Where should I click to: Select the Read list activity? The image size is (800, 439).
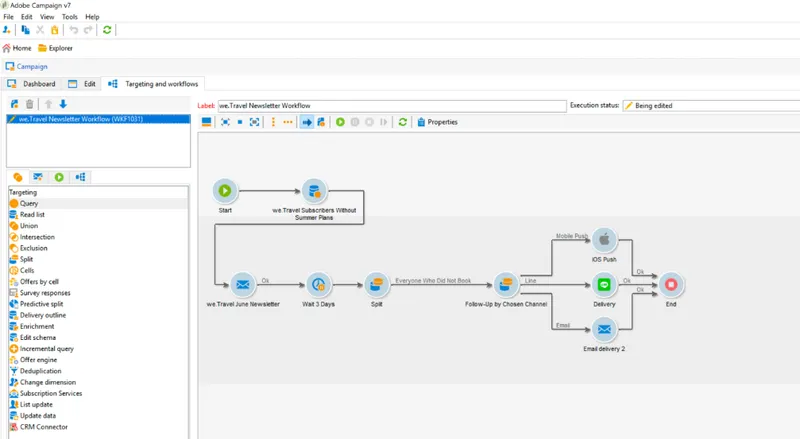tap(98, 214)
